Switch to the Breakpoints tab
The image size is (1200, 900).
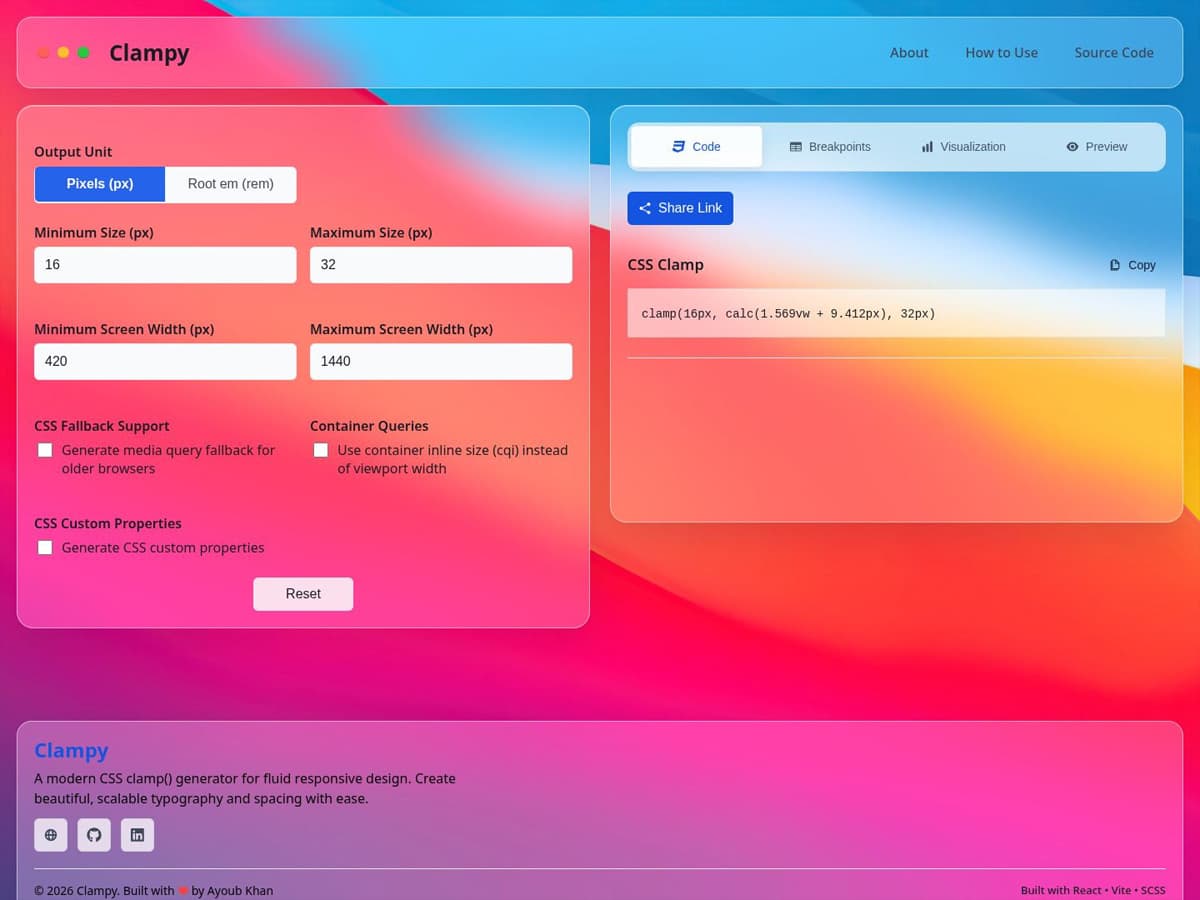point(830,146)
